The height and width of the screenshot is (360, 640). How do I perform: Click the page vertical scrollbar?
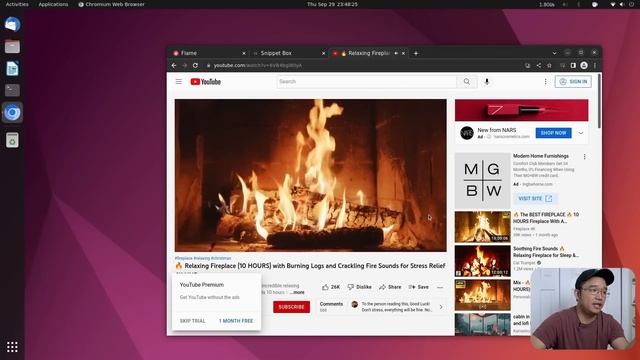[599, 102]
